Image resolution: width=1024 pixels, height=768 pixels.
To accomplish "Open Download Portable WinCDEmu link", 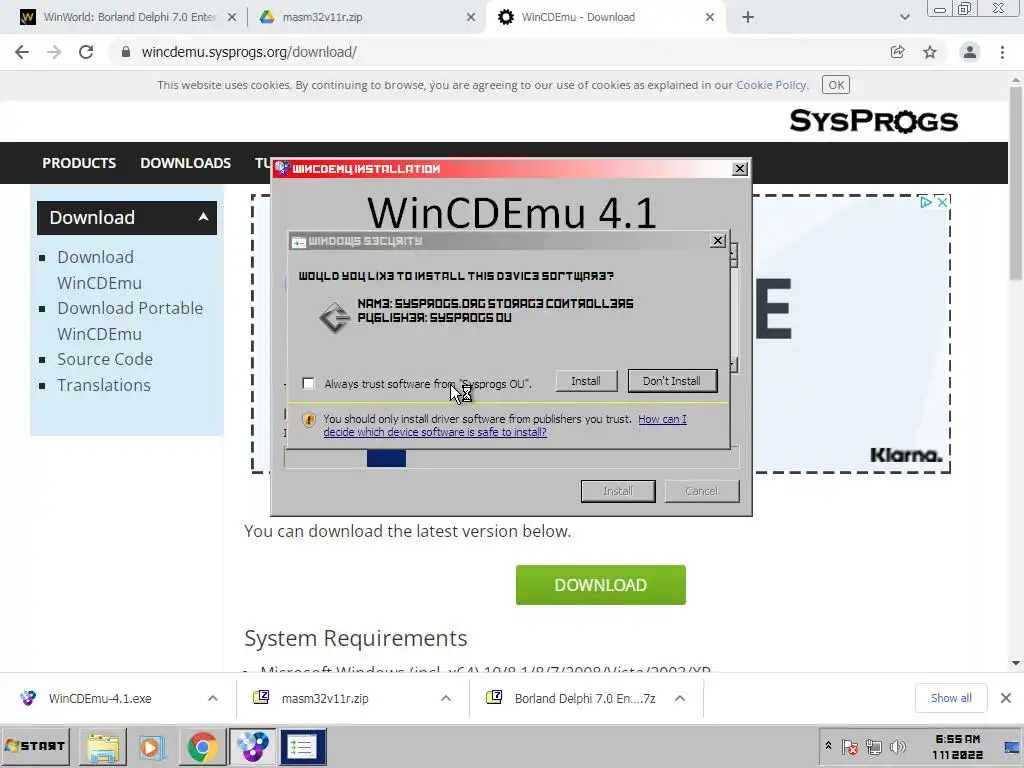I will click(x=130, y=321).
